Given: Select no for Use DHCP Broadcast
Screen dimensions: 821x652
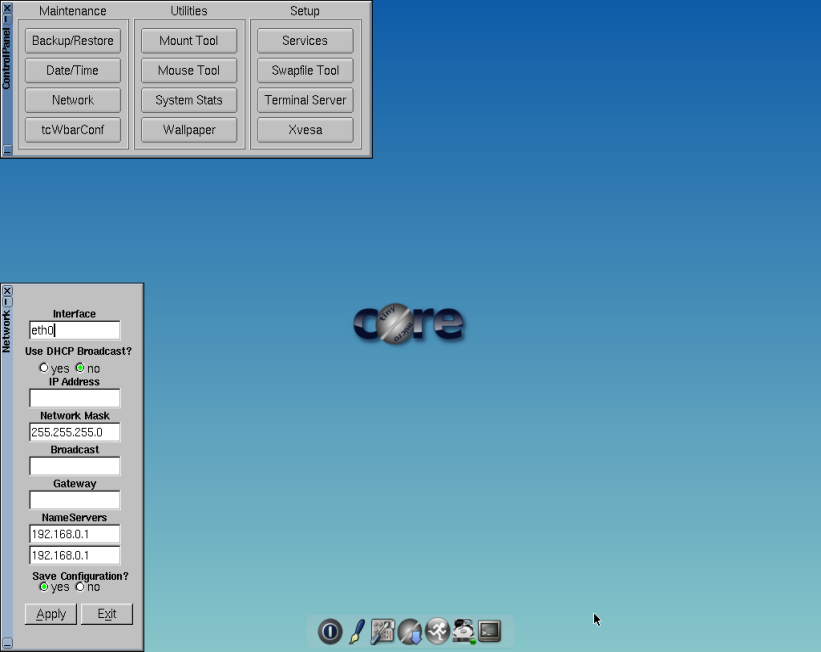Looking at the screenshot, I should point(80,368).
